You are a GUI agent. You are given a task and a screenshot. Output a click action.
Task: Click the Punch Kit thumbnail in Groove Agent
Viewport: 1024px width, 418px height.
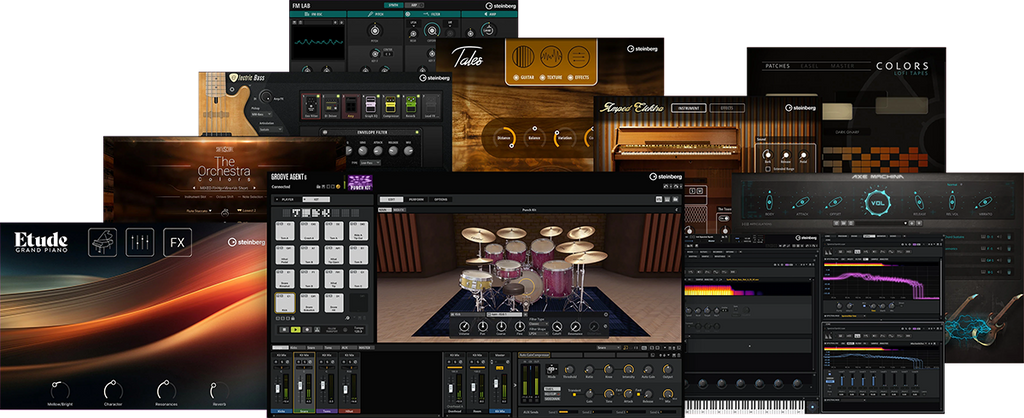360,183
